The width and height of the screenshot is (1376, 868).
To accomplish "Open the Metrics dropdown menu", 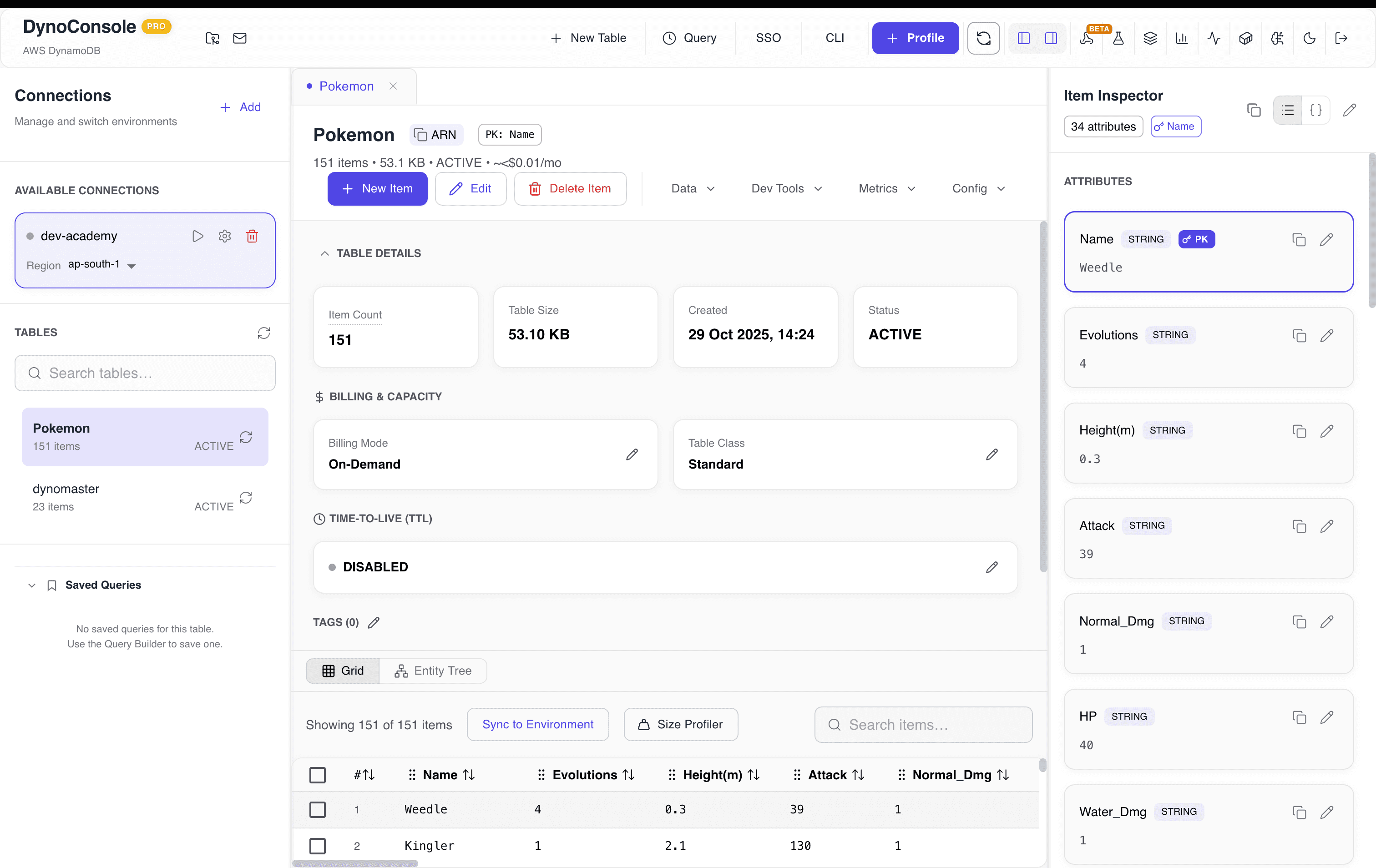I will (887, 189).
